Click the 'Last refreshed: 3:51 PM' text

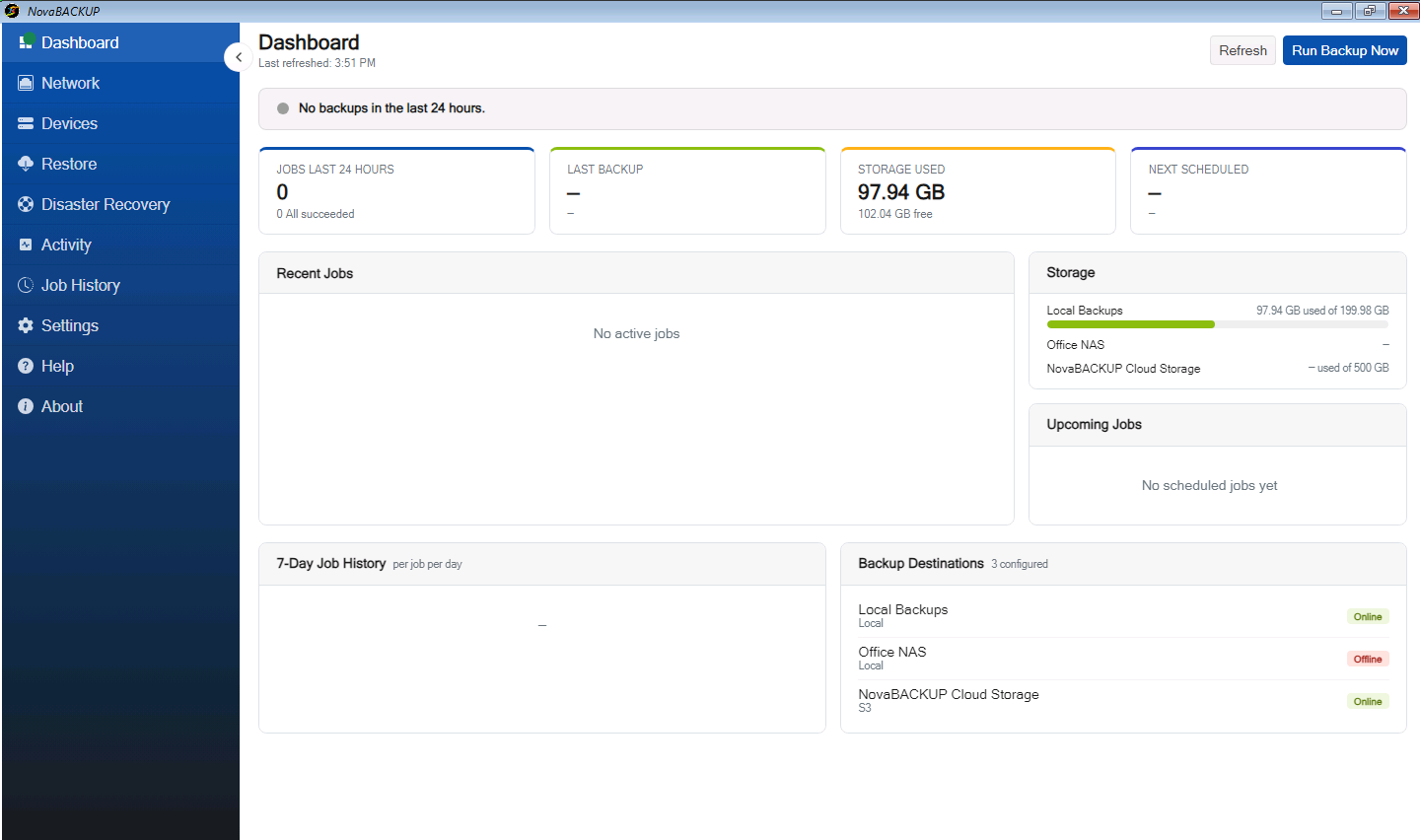[x=317, y=63]
